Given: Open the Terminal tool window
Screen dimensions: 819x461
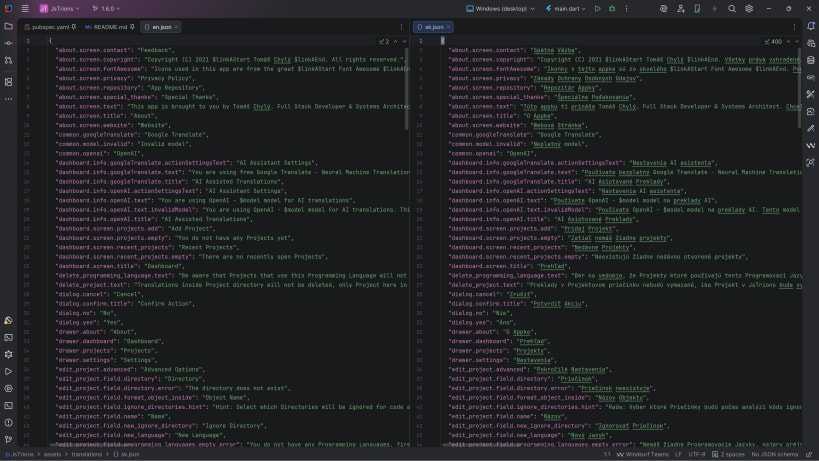Looking at the screenshot, I should click(x=8, y=406).
